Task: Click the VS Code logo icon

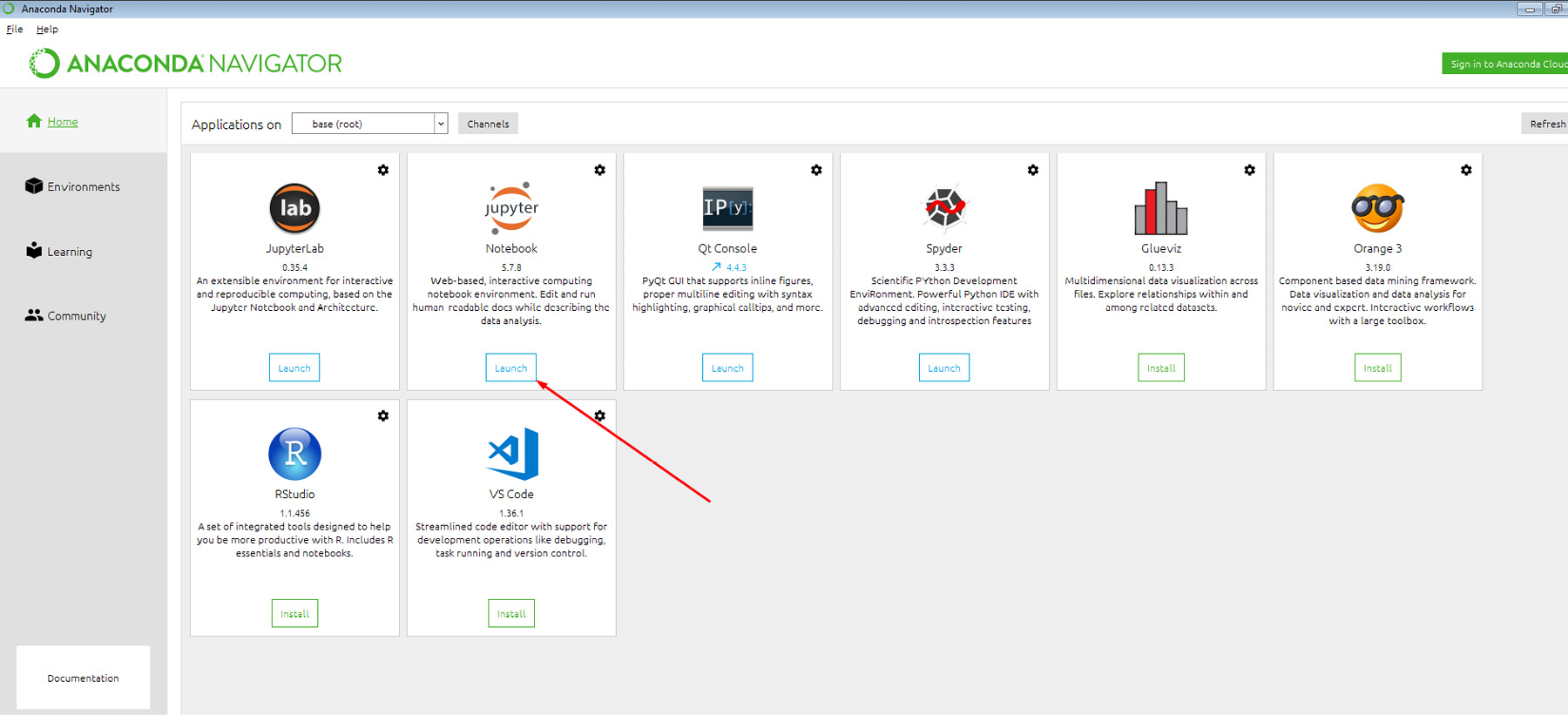Action: click(x=512, y=454)
